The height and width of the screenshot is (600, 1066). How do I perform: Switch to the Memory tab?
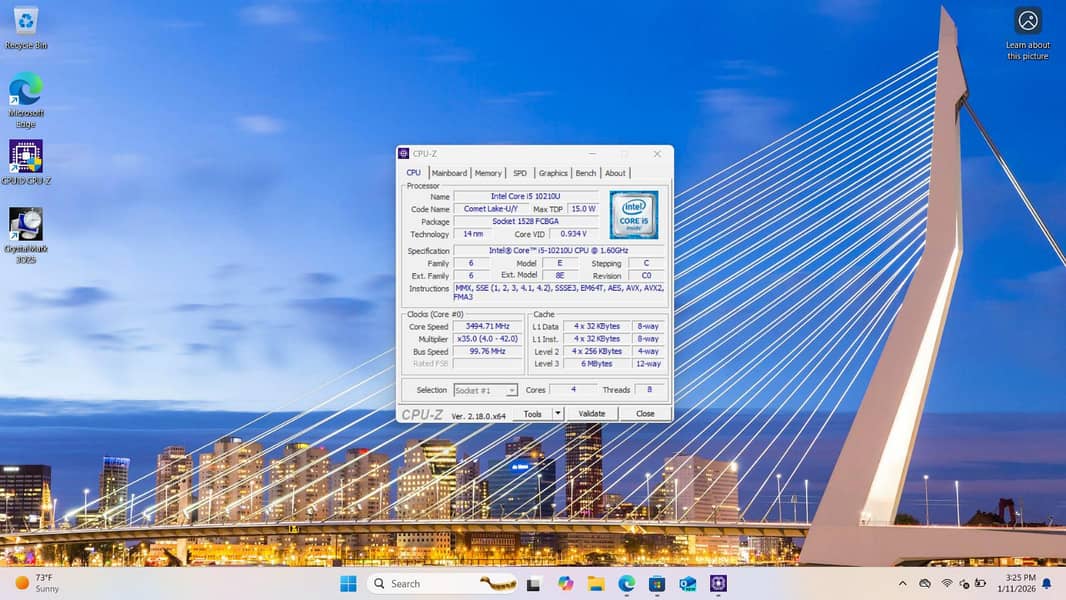[488, 173]
